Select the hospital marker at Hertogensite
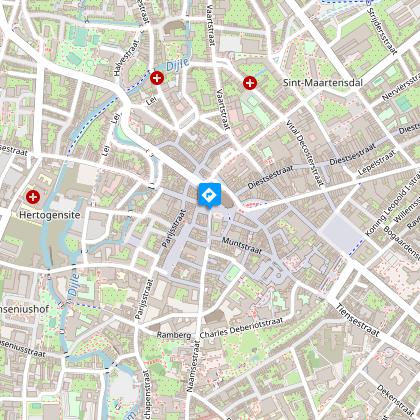Viewport: 420px width, 420px height. tap(33, 197)
